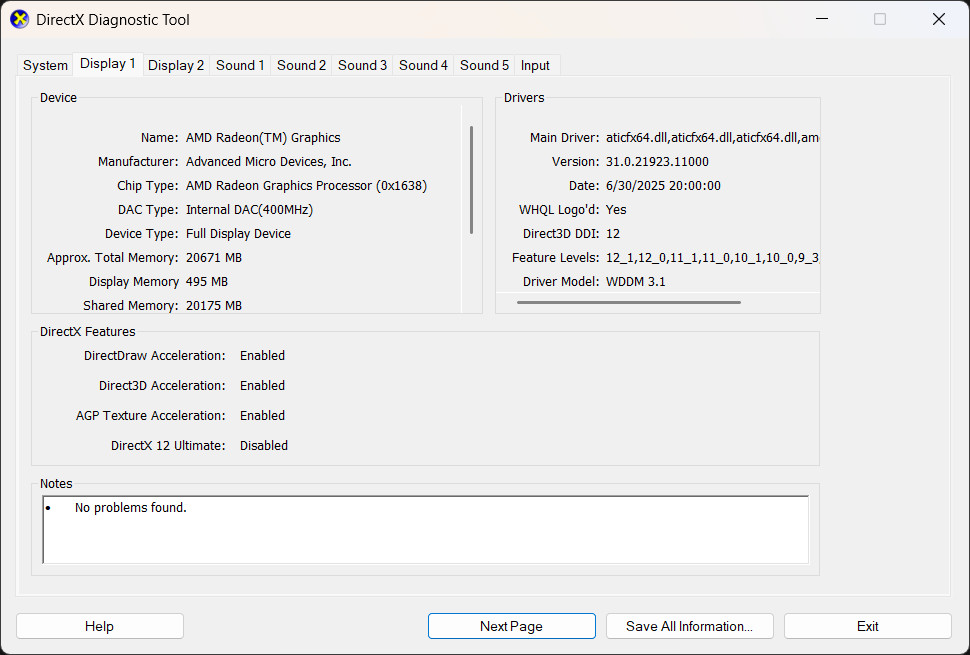This screenshot has width=970, height=655.
Task: Close the DirectX Diagnostic Tool window
Action: (x=938, y=19)
